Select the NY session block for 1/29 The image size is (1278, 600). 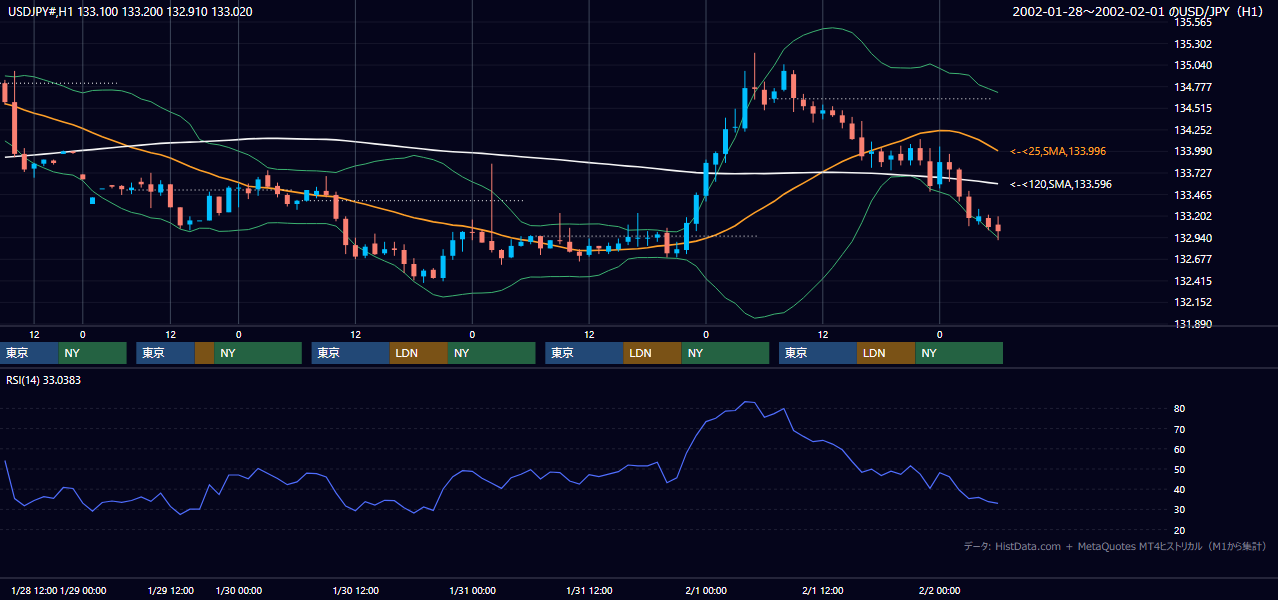[x=257, y=353]
